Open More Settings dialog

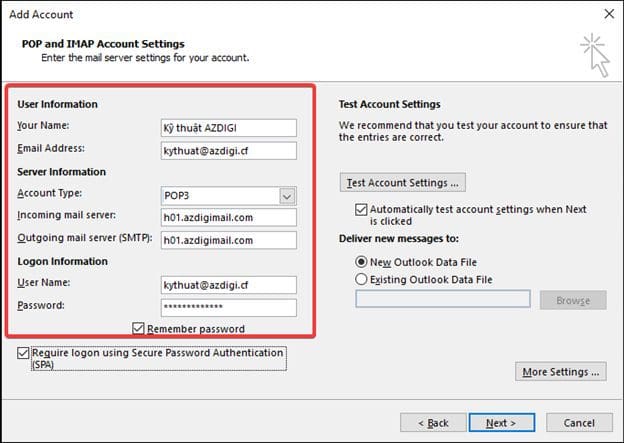coord(561,372)
